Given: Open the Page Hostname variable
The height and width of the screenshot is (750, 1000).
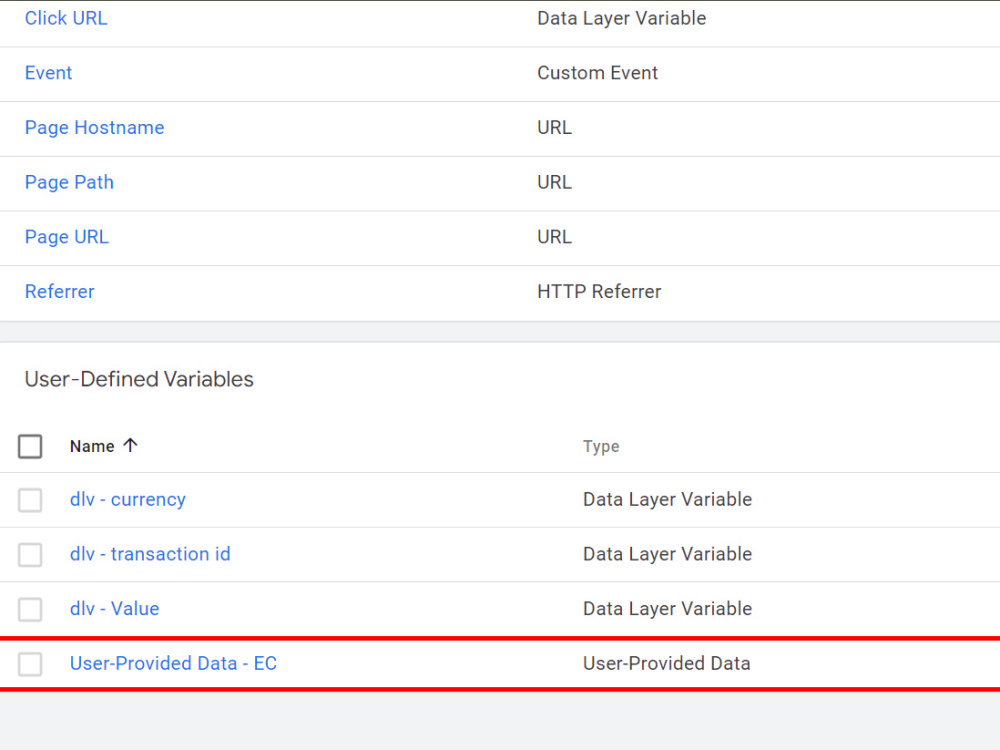Looking at the screenshot, I should click(94, 128).
